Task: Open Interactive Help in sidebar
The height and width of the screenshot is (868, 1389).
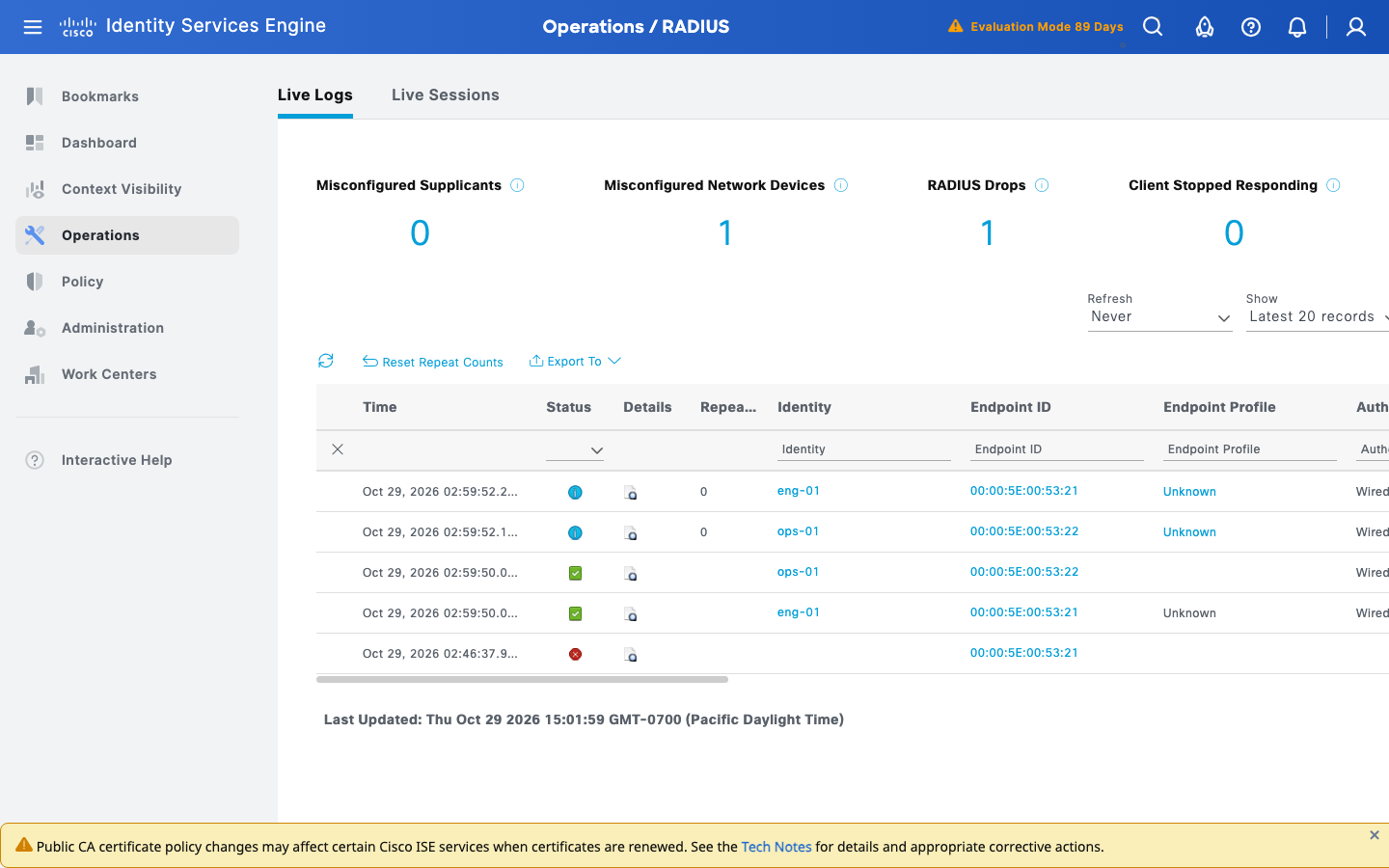Action: [x=127, y=460]
